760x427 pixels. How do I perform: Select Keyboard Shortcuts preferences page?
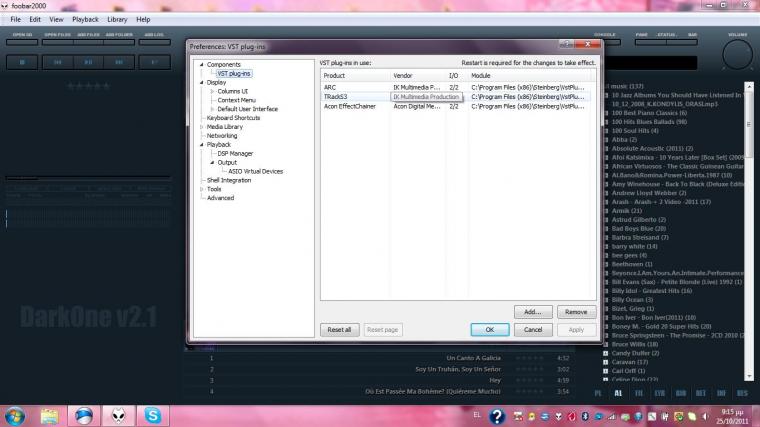pos(233,118)
